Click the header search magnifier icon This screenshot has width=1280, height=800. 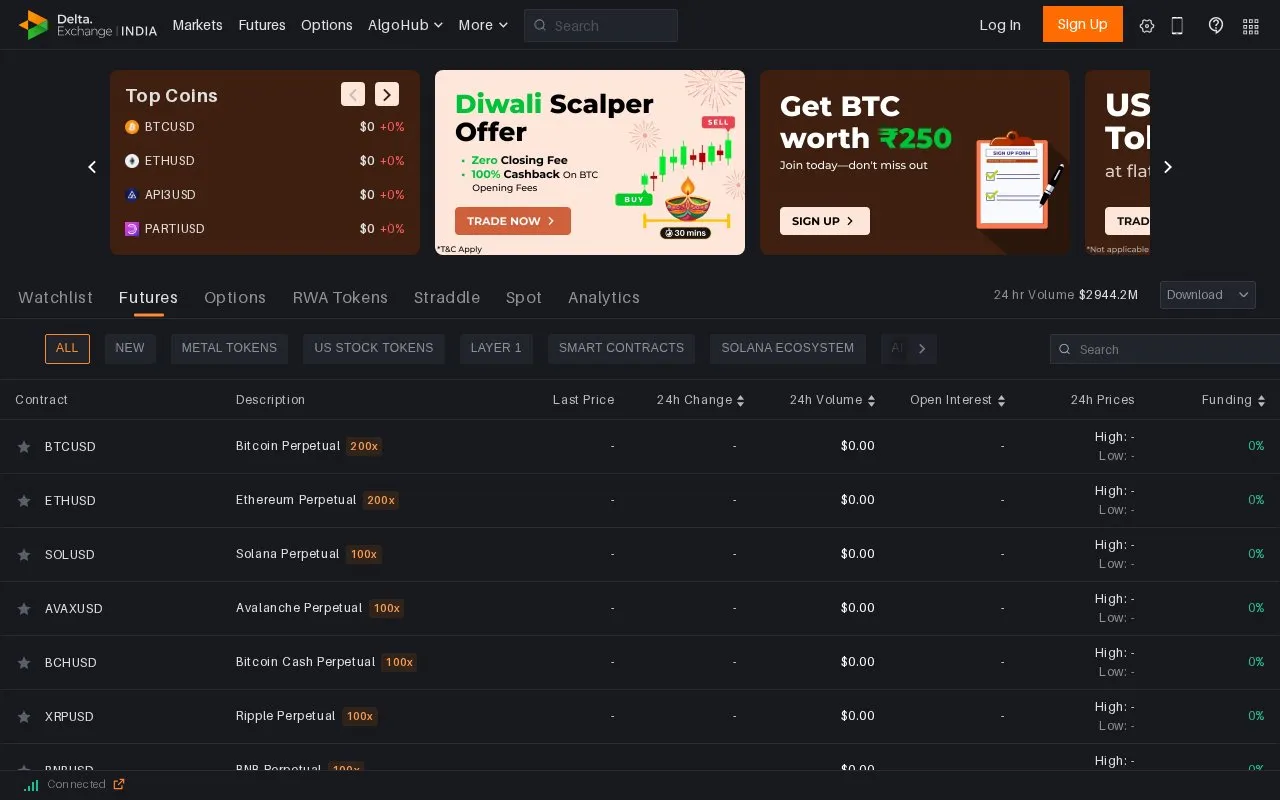[x=541, y=26]
